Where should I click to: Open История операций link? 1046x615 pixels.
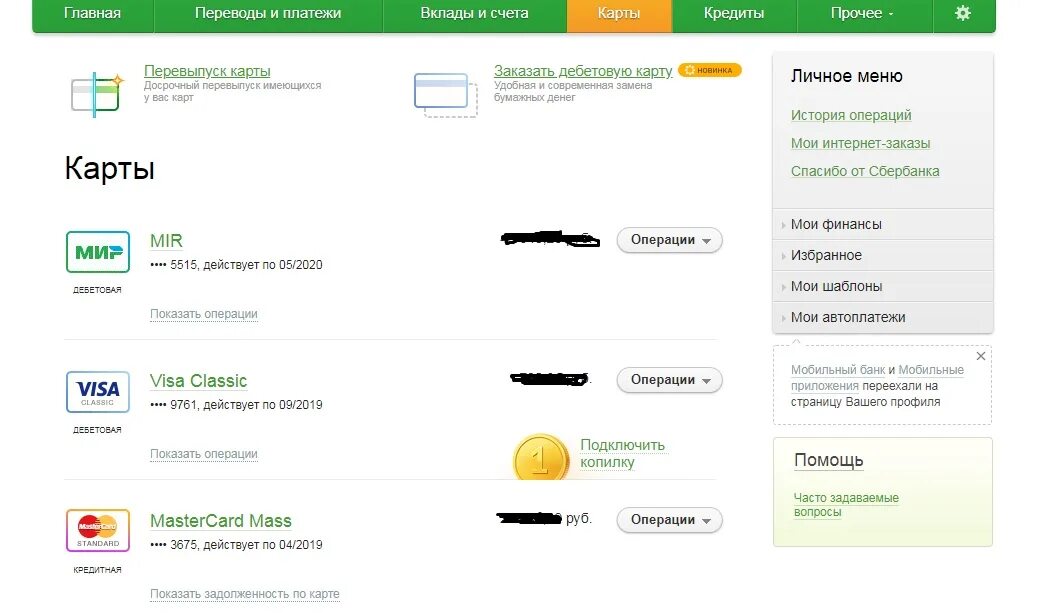(x=851, y=115)
